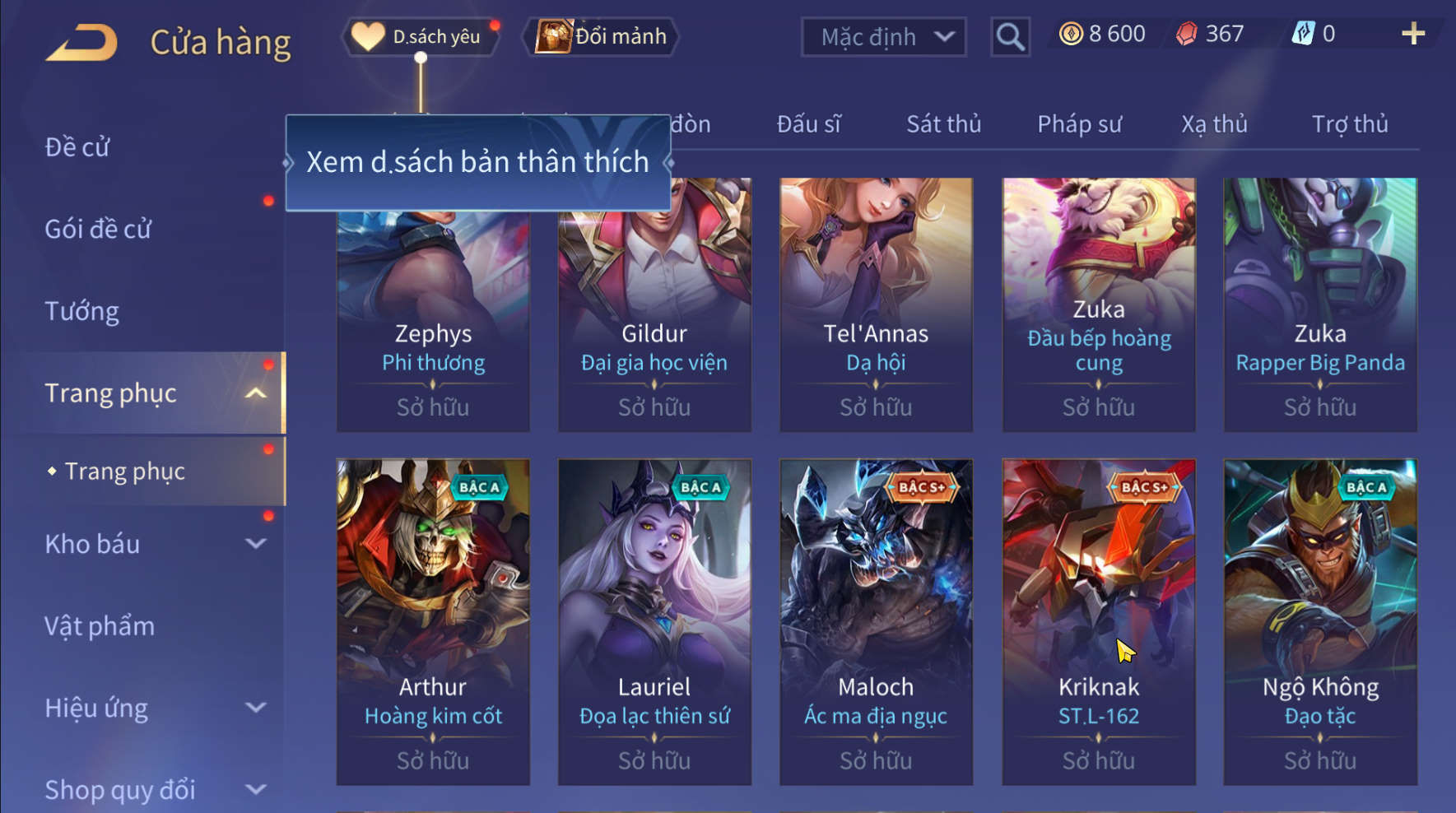Switch to the Pháp sư tab
Screen dimensions: 1456x813
(1079, 124)
